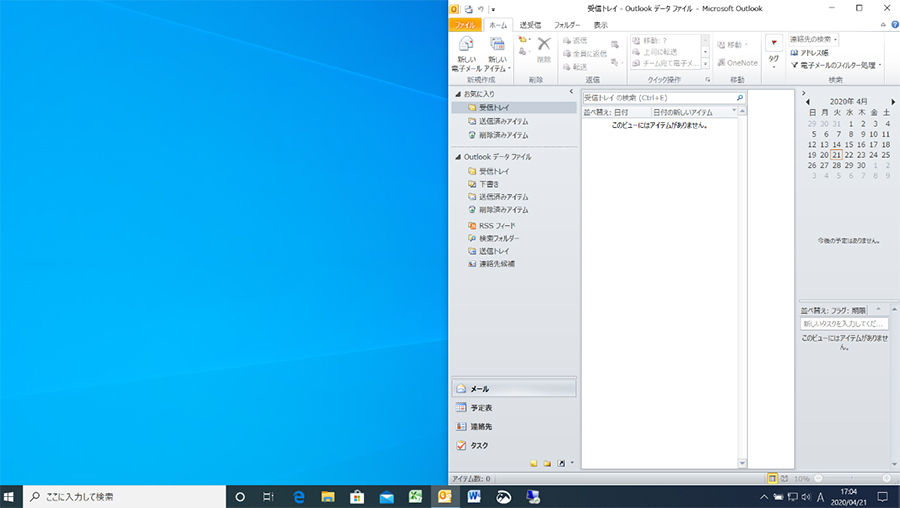Enable Reading view in the status bar
The width and height of the screenshot is (900, 508).
(x=784, y=478)
